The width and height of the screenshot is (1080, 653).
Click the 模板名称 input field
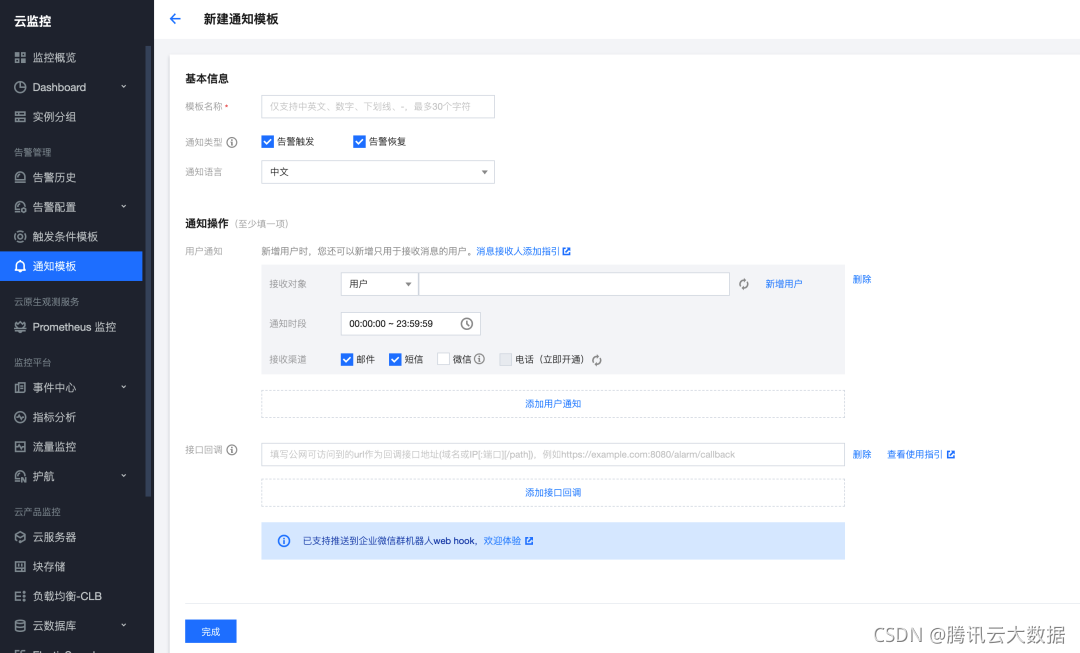(377, 106)
